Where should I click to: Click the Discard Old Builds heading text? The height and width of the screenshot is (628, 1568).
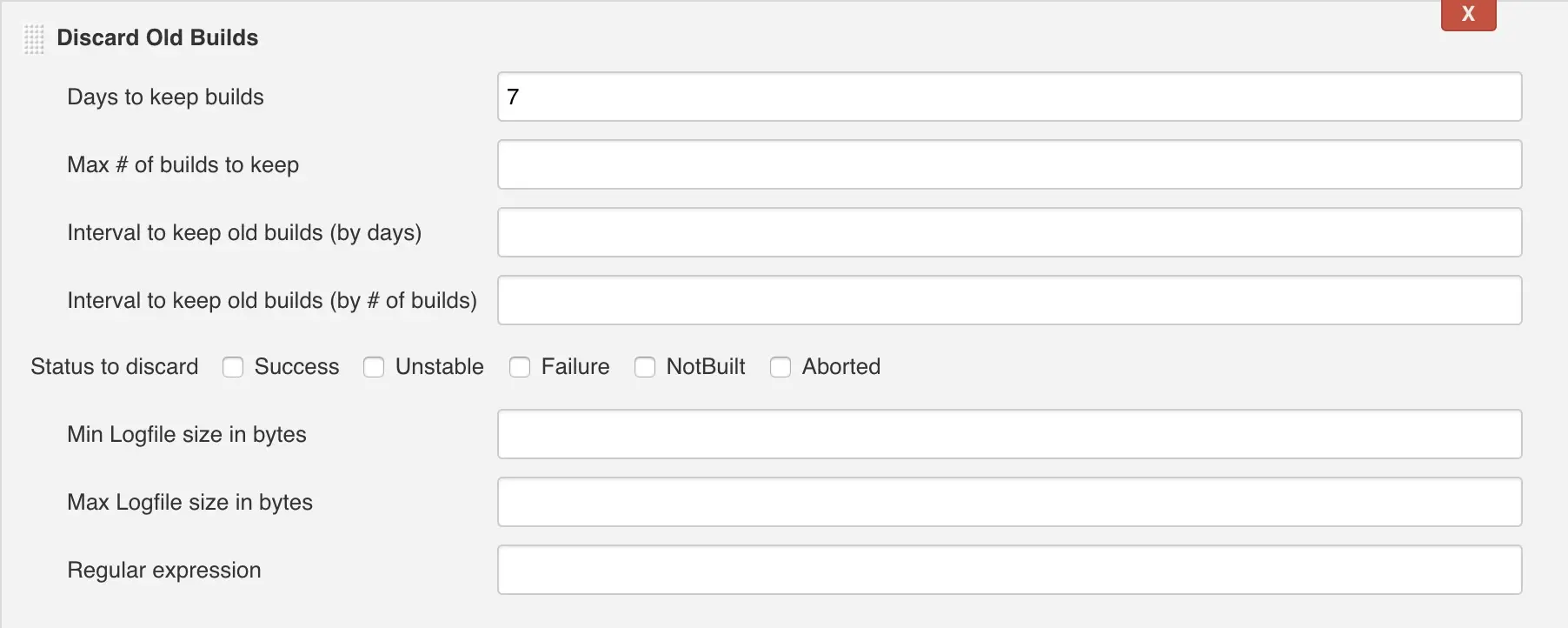[x=157, y=38]
